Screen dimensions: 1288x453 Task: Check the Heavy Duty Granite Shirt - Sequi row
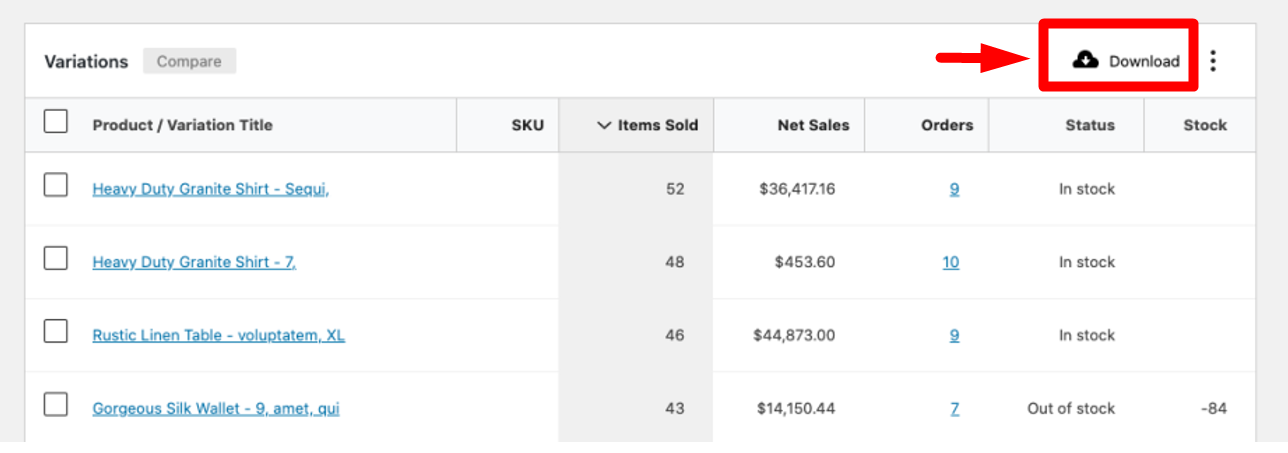(x=56, y=185)
